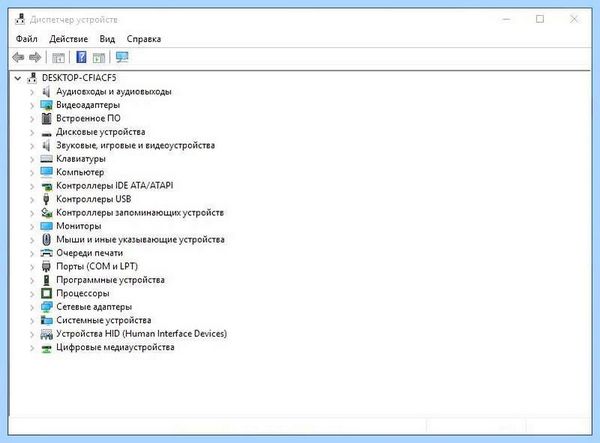Click the Программные устройства icon

46,280
